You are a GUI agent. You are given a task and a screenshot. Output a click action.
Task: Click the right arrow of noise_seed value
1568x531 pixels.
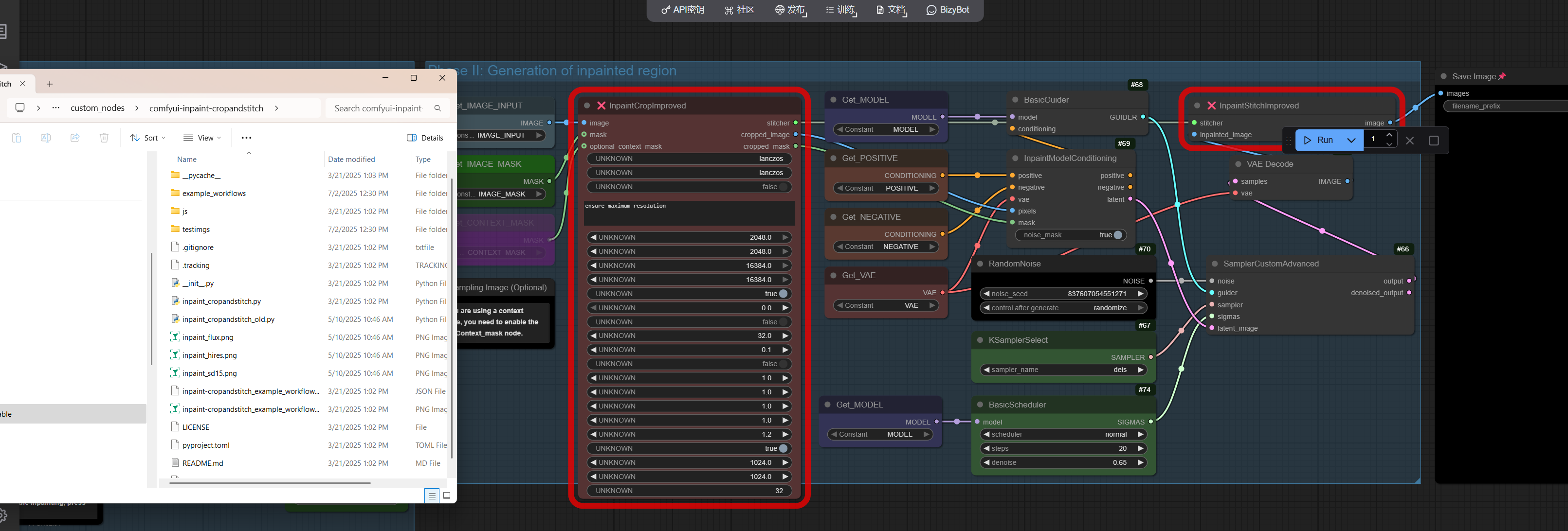(x=1140, y=294)
